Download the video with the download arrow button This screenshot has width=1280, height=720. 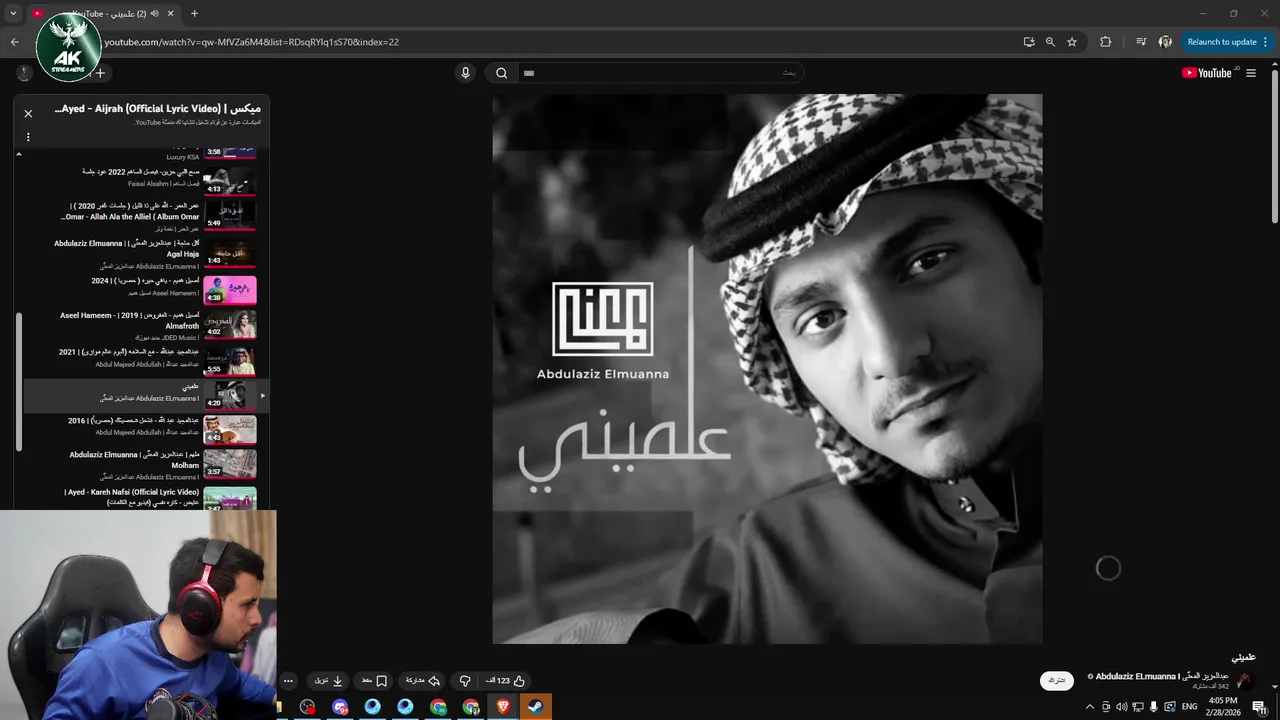pos(329,681)
